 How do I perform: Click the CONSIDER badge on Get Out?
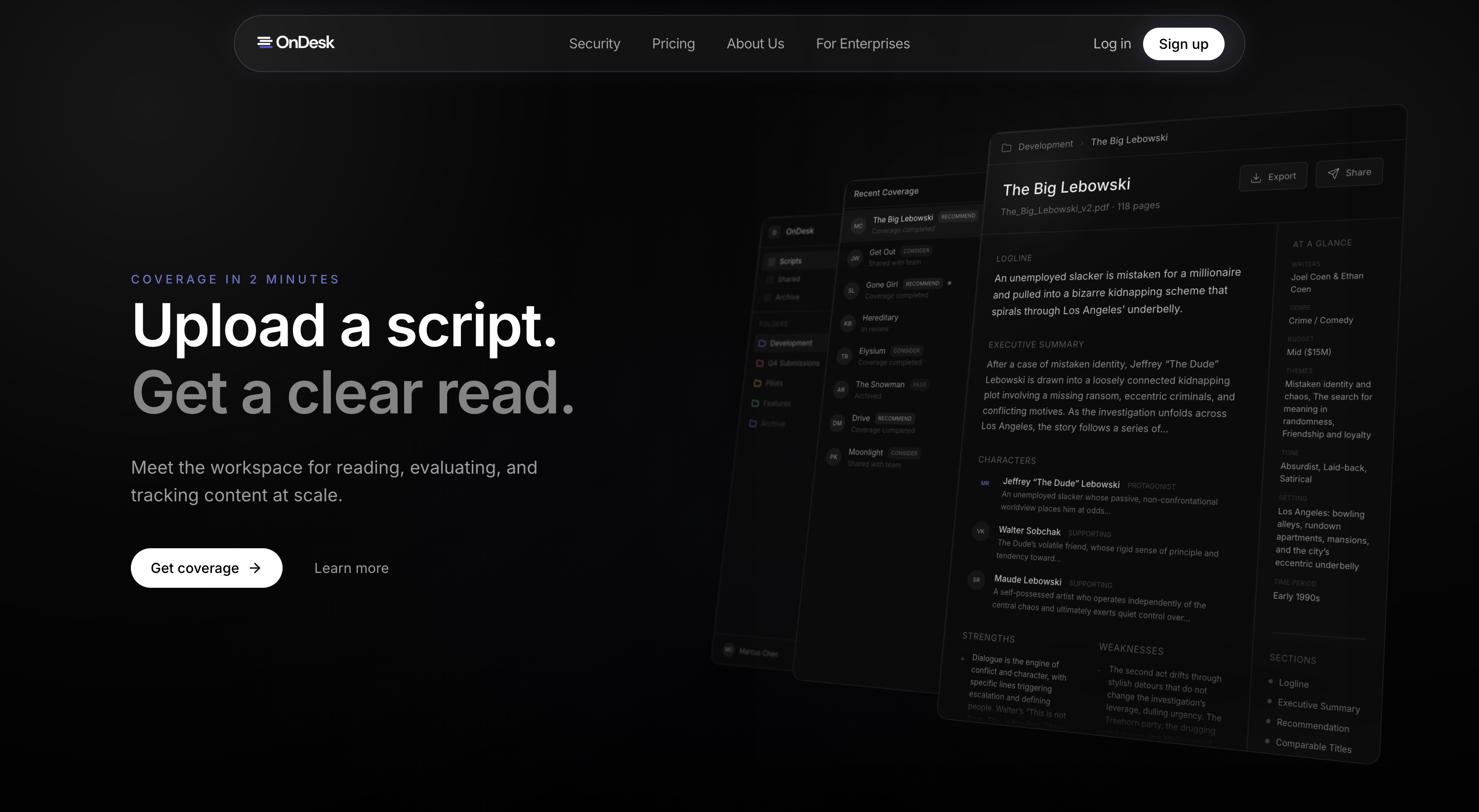[x=916, y=251]
